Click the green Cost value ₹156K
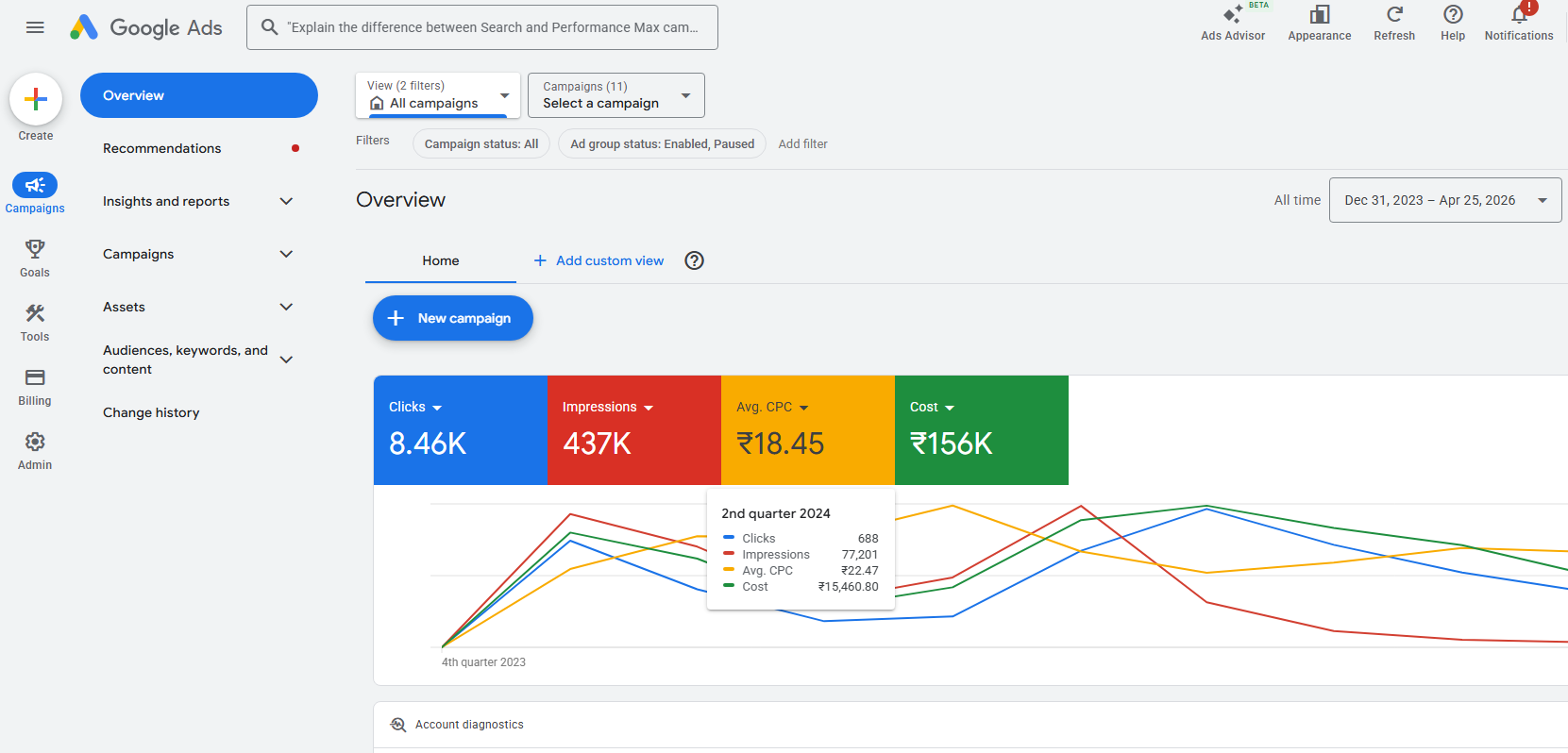 [952, 443]
